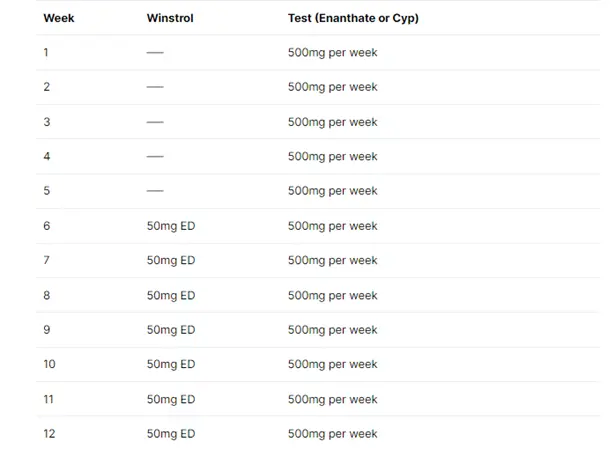
Task: Select the week 11 number cell
Action: tap(49, 399)
